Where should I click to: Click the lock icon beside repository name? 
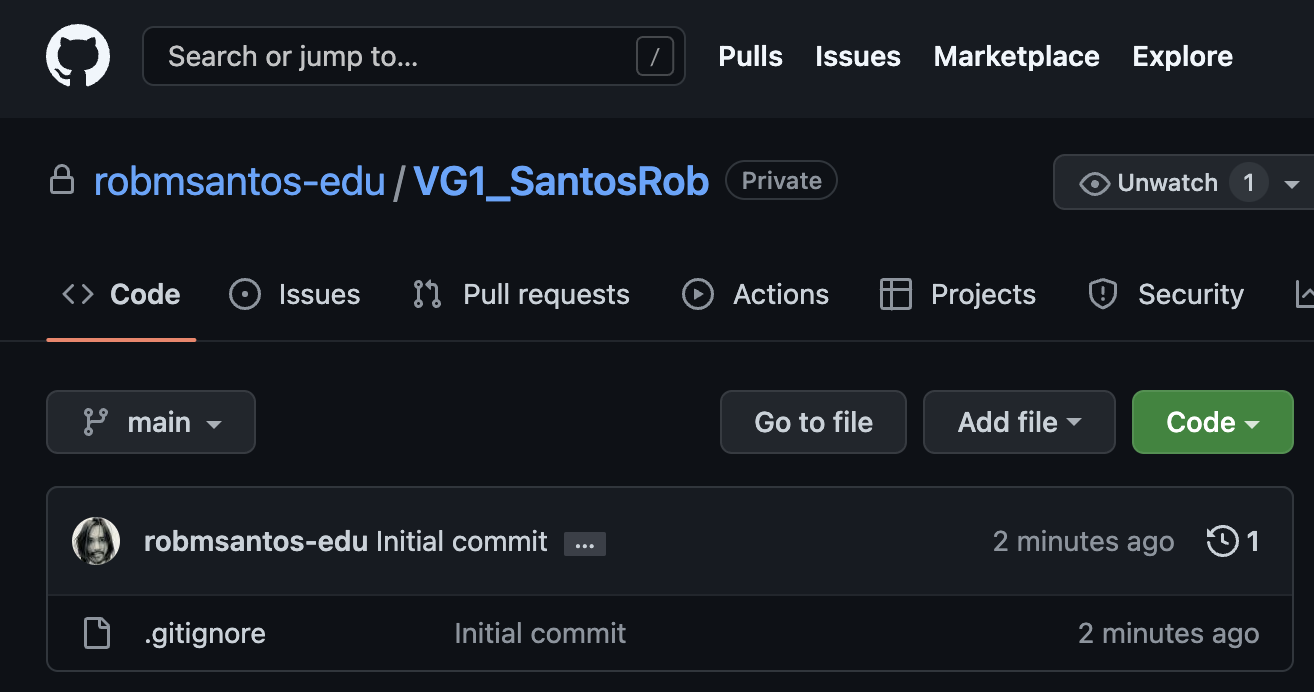click(62, 181)
